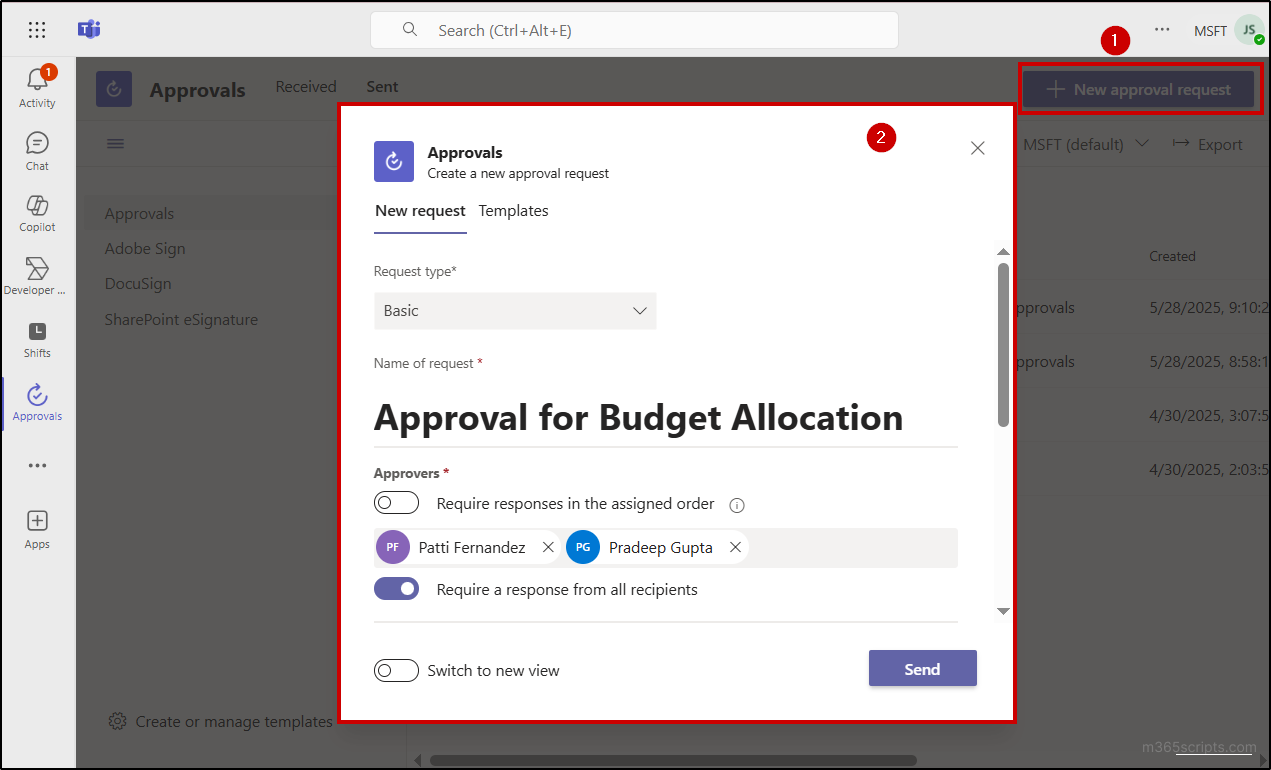Open the settings and more ellipsis menu
Viewport: 1271px width, 770px height.
click(x=1162, y=29)
